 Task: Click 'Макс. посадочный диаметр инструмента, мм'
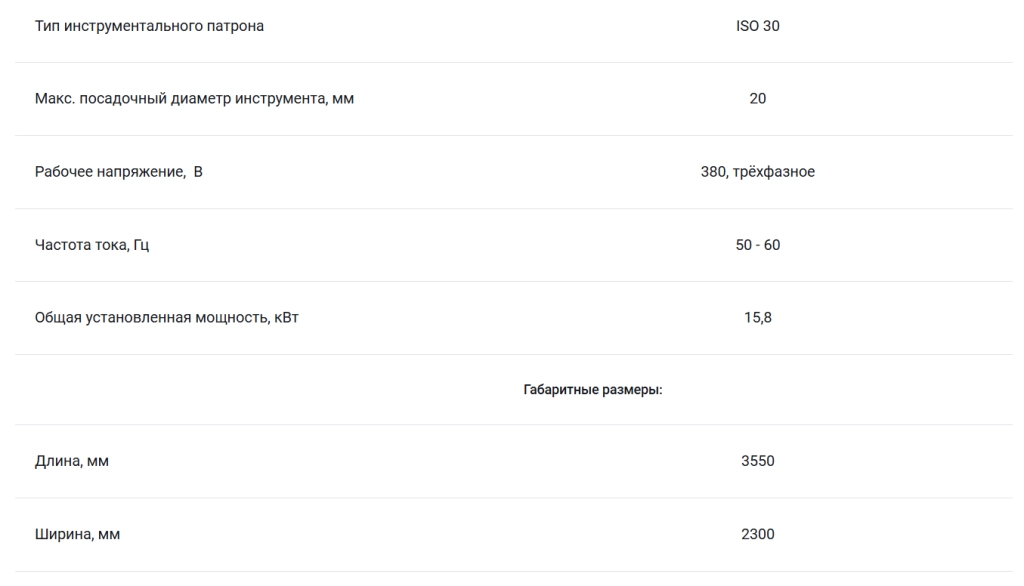point(194,99)
